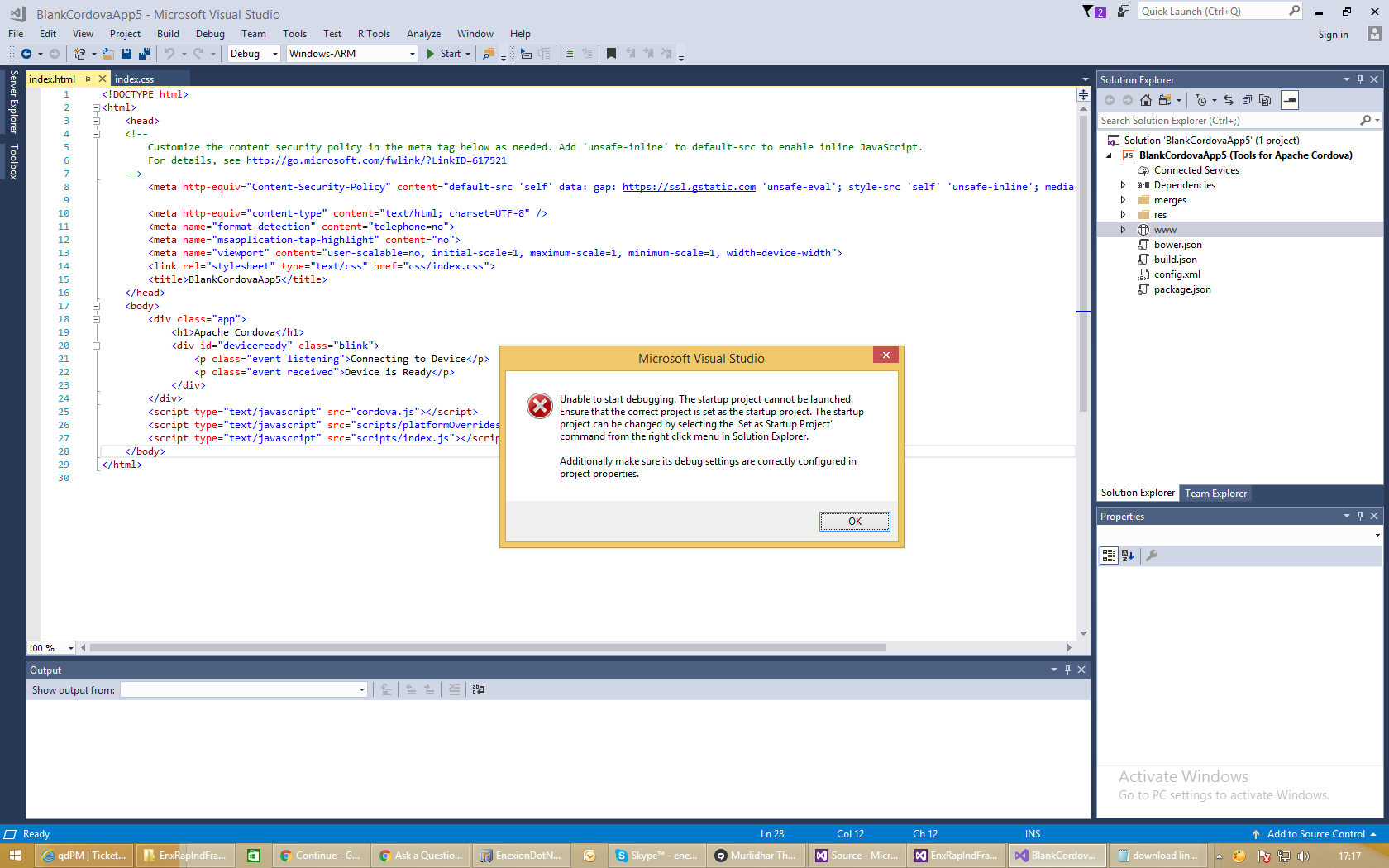Click the Save All icon

pos(145,54)
